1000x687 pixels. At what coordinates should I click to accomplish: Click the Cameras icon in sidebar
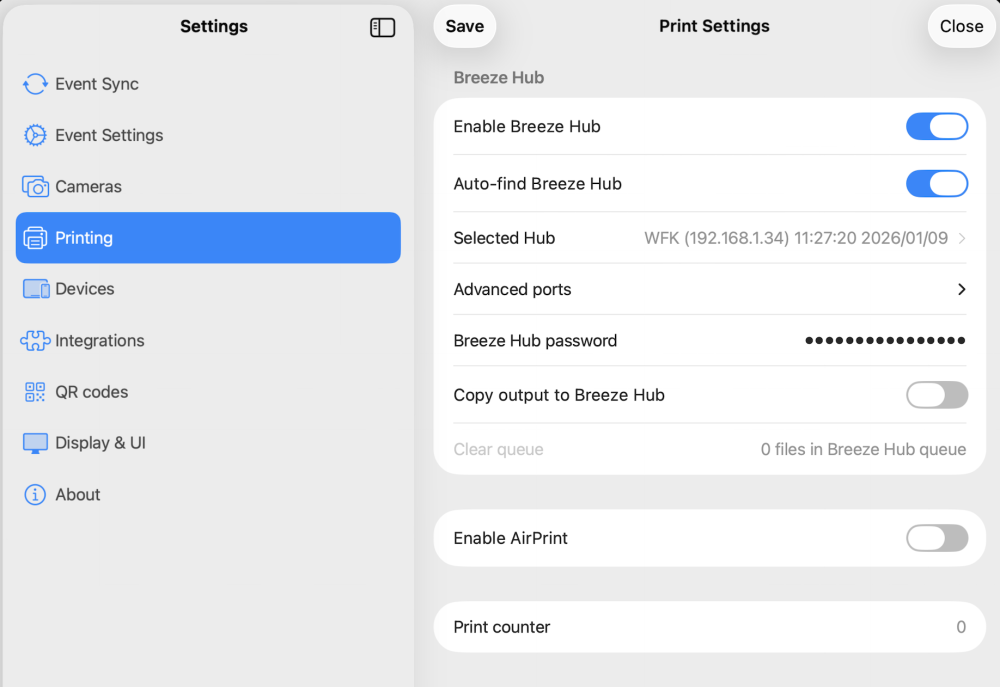point(35,187)
